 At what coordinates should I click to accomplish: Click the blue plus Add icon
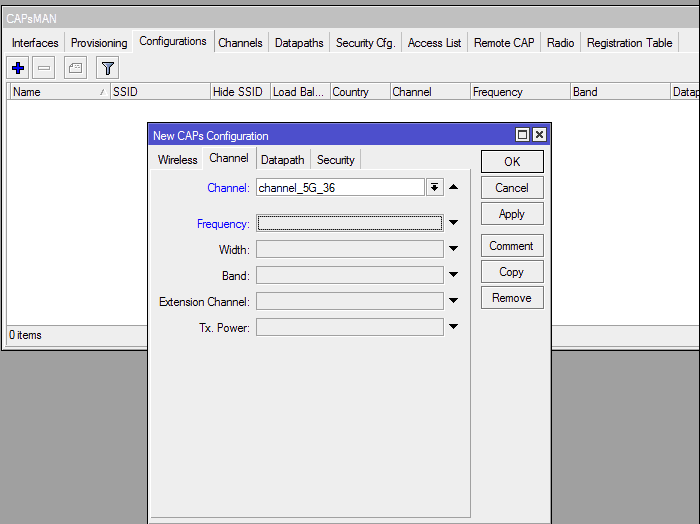tap(18, 68)
